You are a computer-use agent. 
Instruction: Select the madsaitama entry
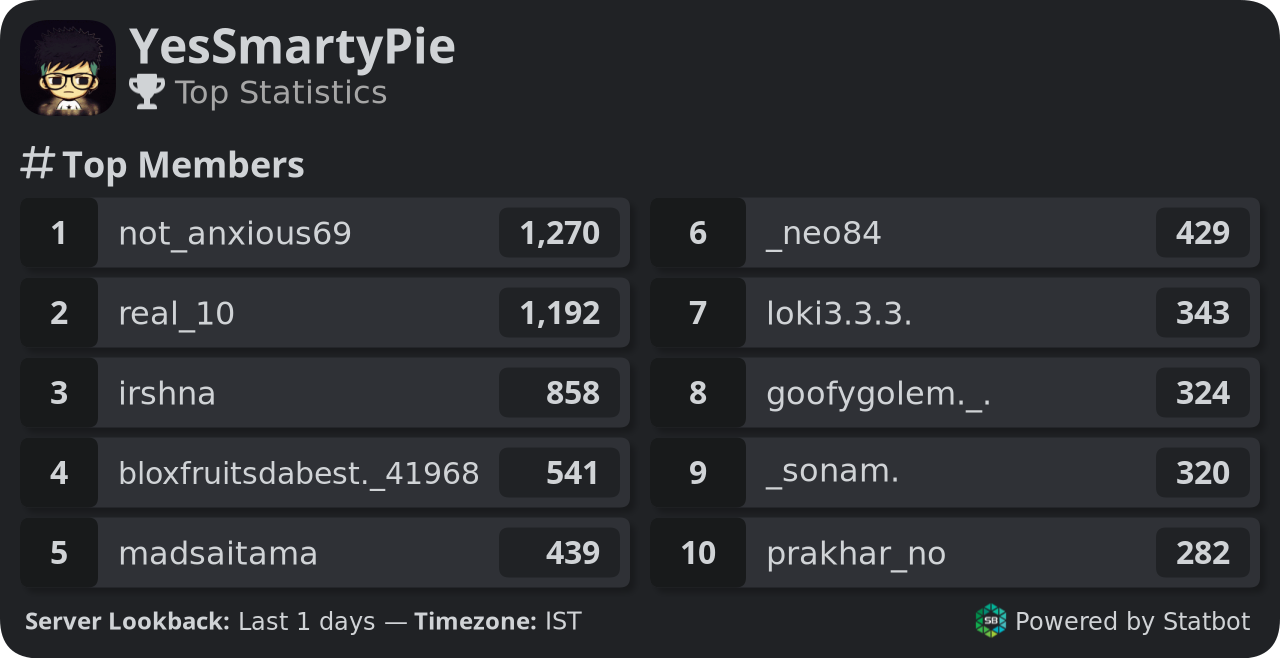(x=325, y=553)
